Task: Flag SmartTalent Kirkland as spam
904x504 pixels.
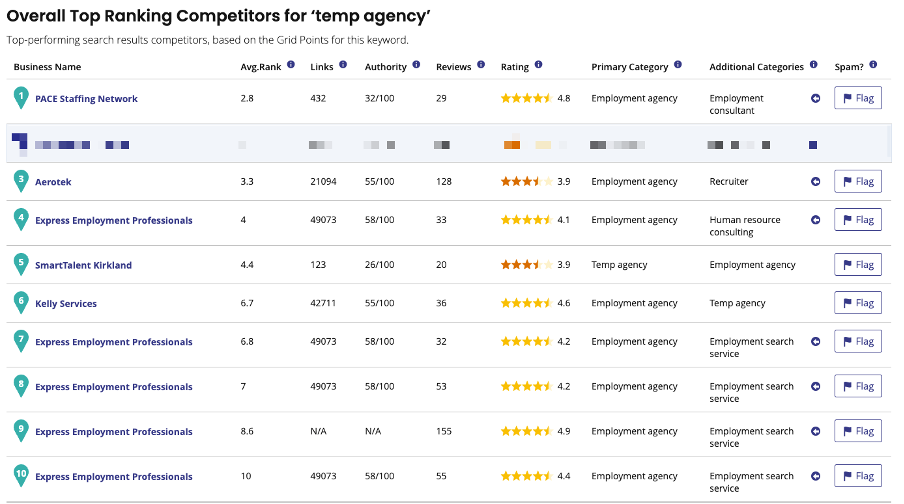Action: pos(858,265)
